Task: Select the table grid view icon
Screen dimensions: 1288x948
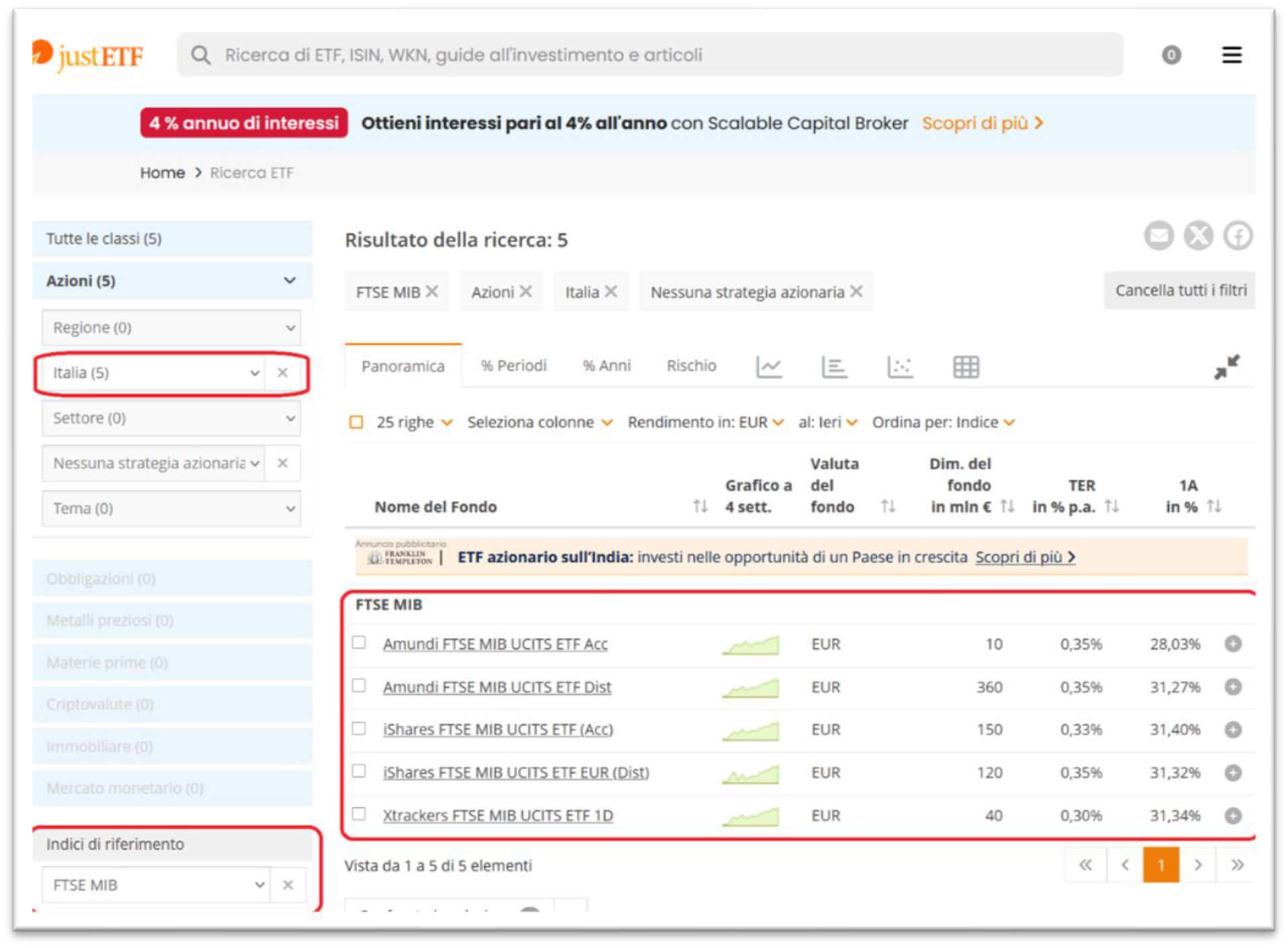Action: pos(965,367)
